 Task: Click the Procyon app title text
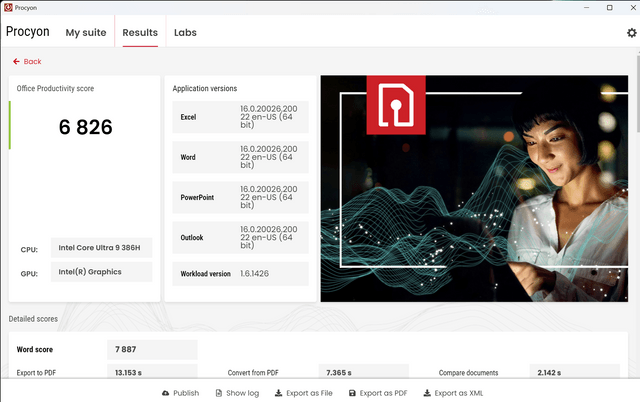[27, 31]
